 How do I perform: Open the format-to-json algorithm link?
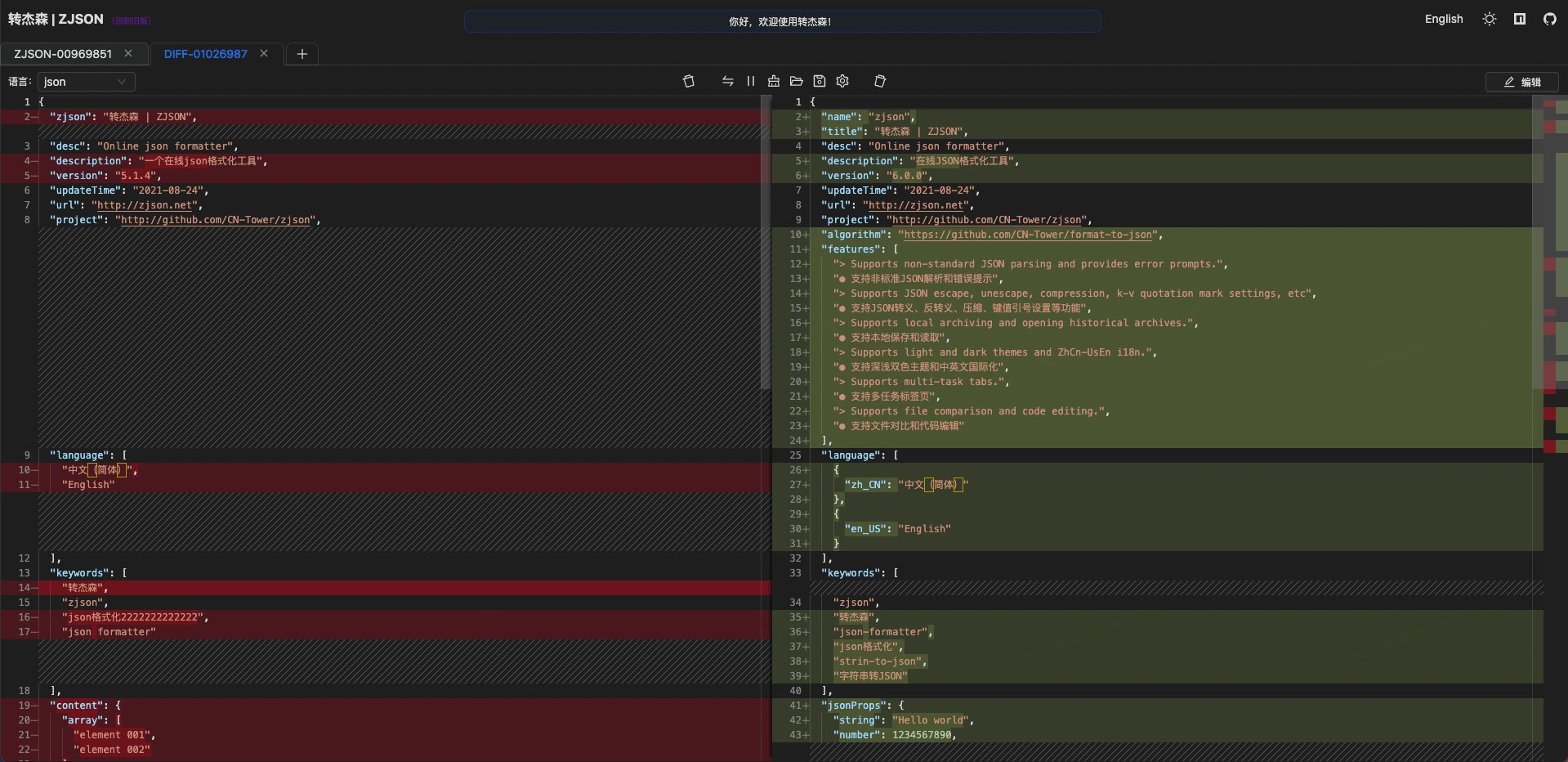1029,235
